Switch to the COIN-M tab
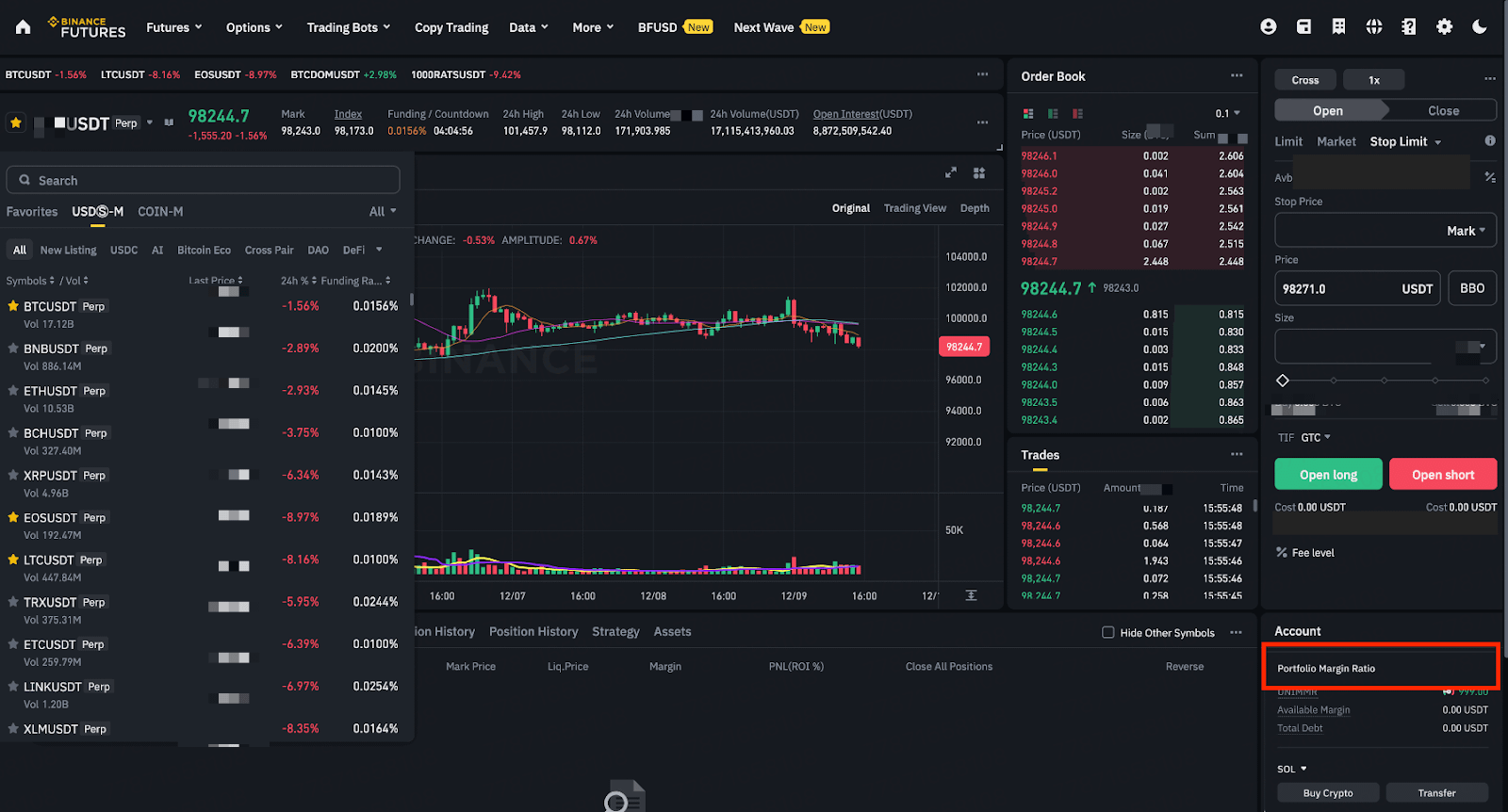This screenshot has height=812, width=1508. 160,211
